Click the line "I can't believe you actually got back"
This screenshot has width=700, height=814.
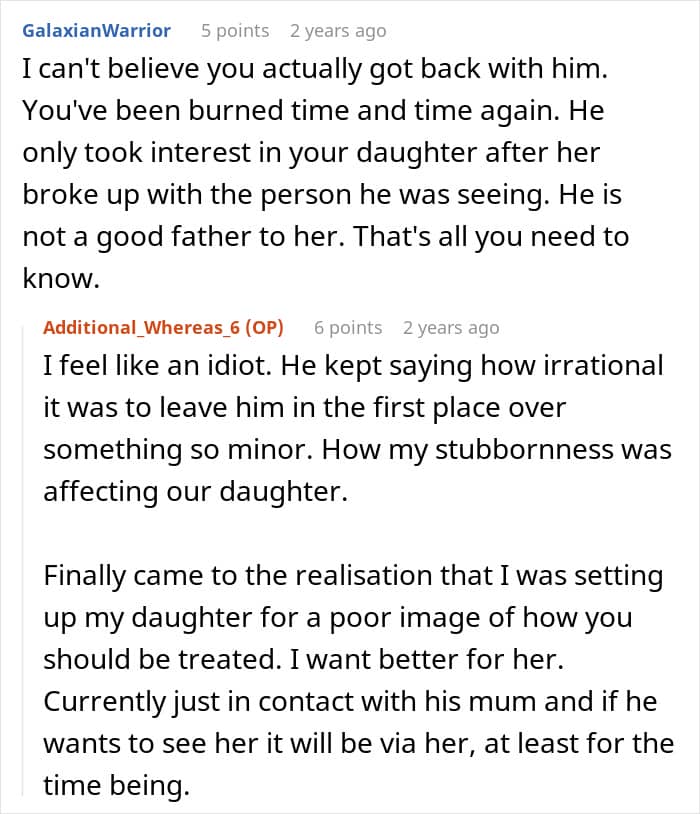coord(315,69)
